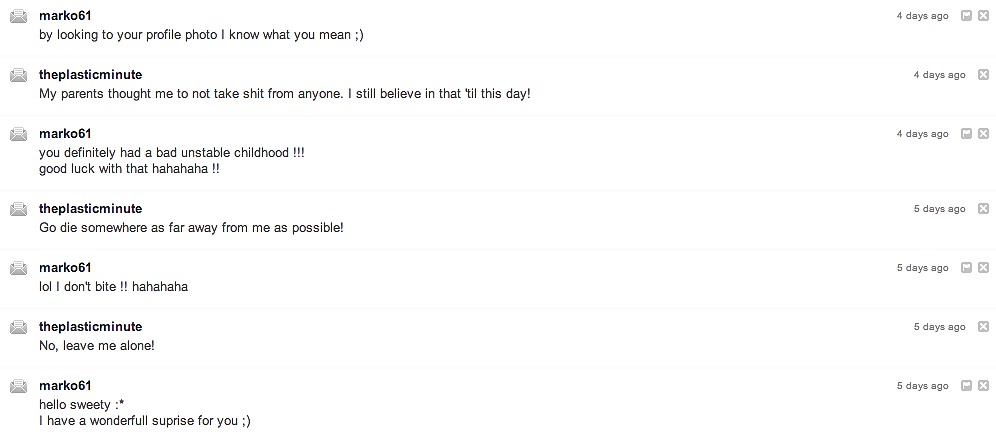Open marko61 profile from "profile photo" comment
This screenshot has height=432, width=996.
coord(65,16)
